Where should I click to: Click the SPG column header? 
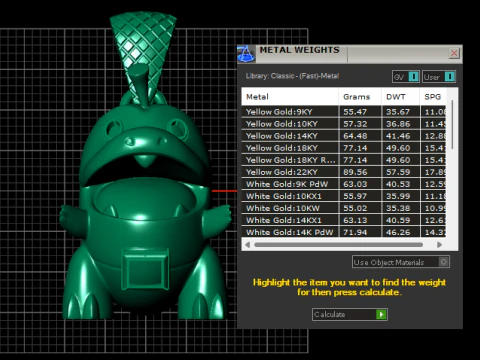pyautogui.click(x=433, y=97)
